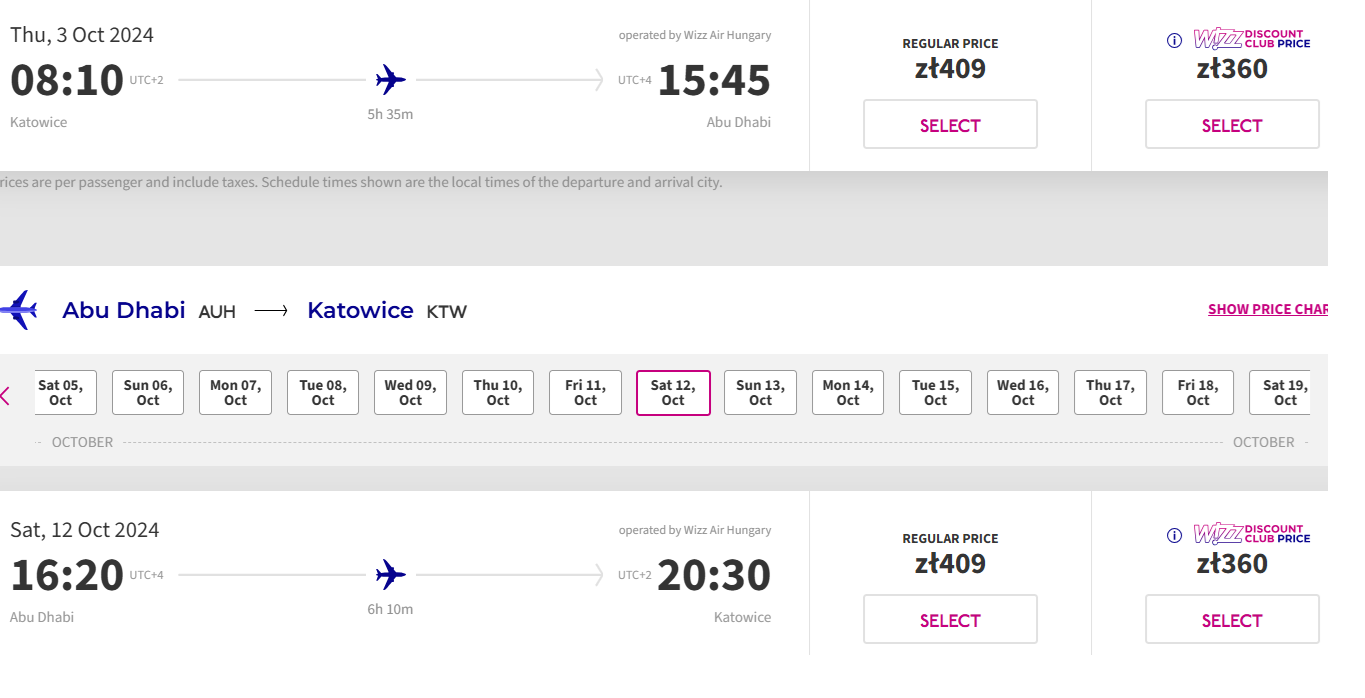Select regular price zł409 for outbound flight

click(x=950, y=125)
